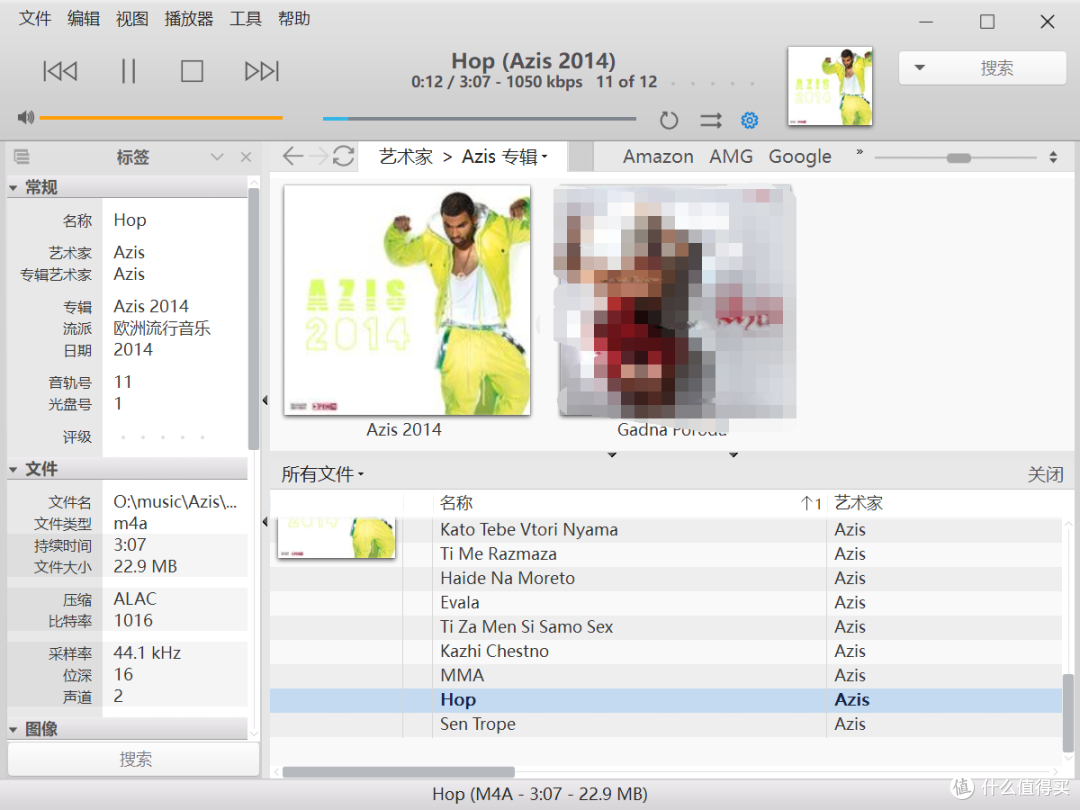Image resolution: width=1080 pixels, height=810 pixels.
Task: Refresh the album browser view
Action: point(344,156)
